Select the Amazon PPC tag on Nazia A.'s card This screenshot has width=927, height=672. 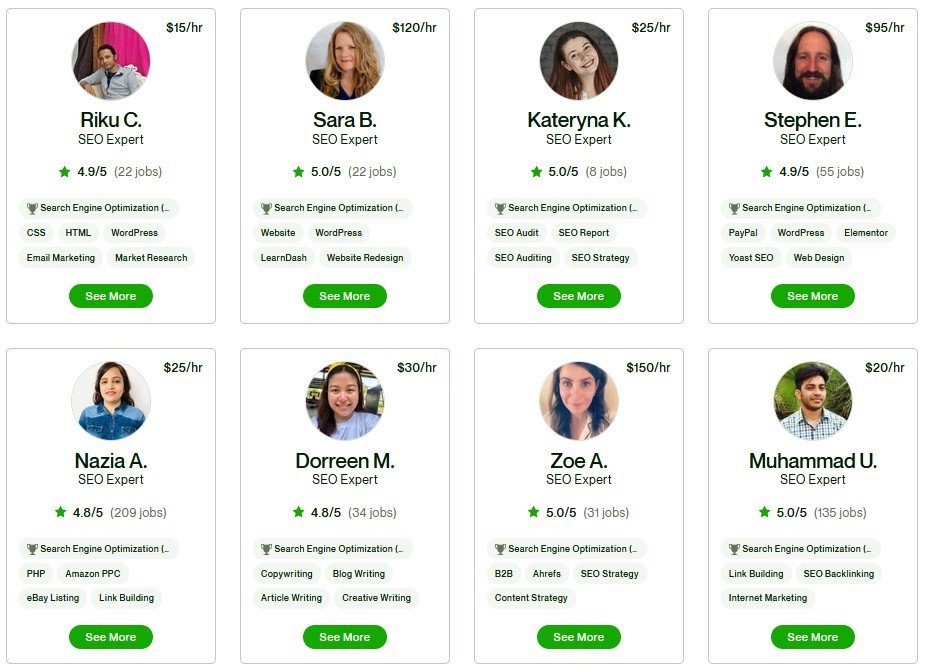(x=94, y=574)
